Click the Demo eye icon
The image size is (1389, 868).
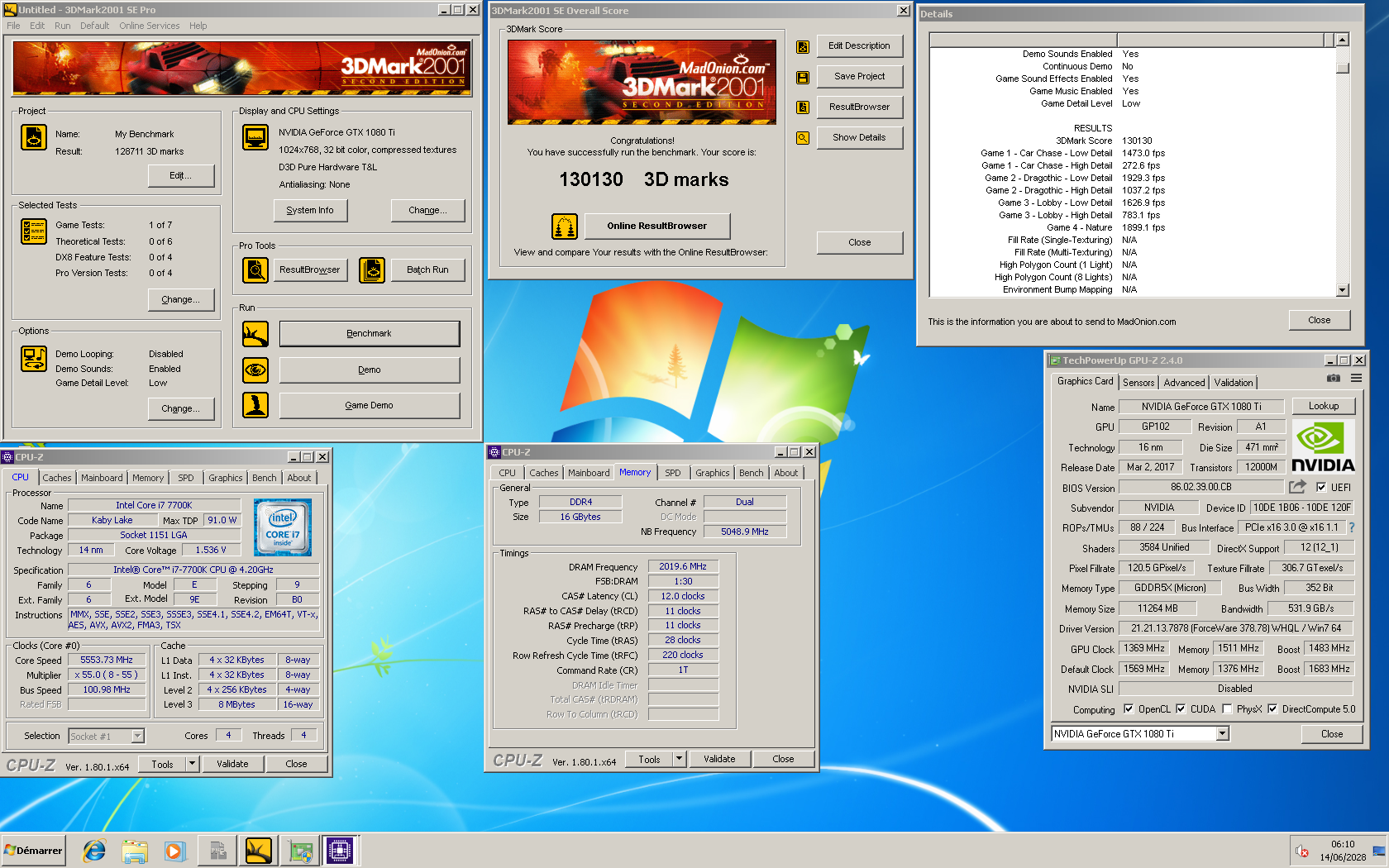point(255,370)
